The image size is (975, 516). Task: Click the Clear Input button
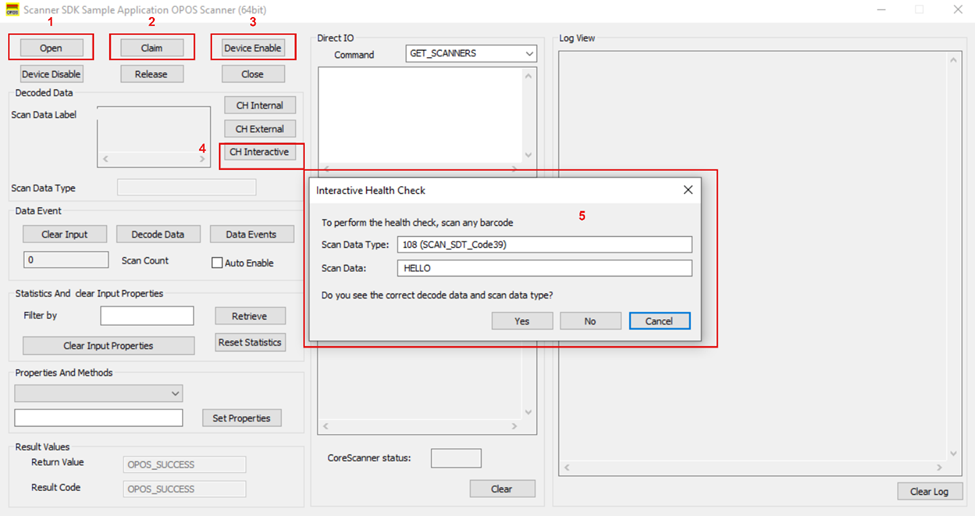(x=65, y=234)
